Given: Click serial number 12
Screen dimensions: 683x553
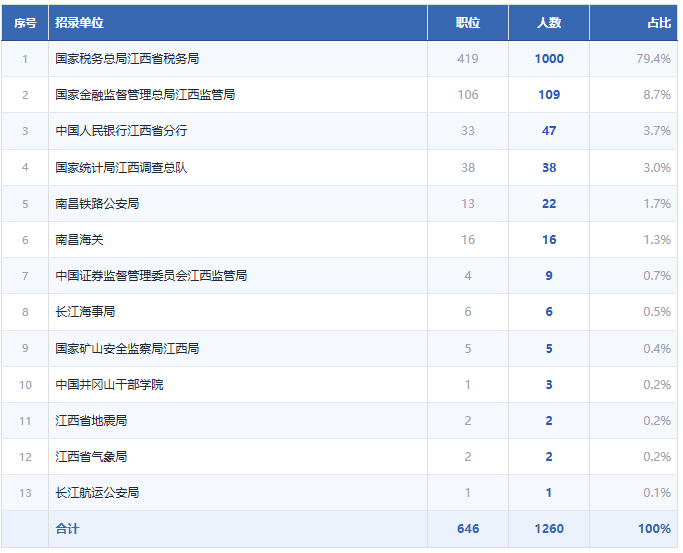Looking at the screenshot, I should click(x=25, y=457).
